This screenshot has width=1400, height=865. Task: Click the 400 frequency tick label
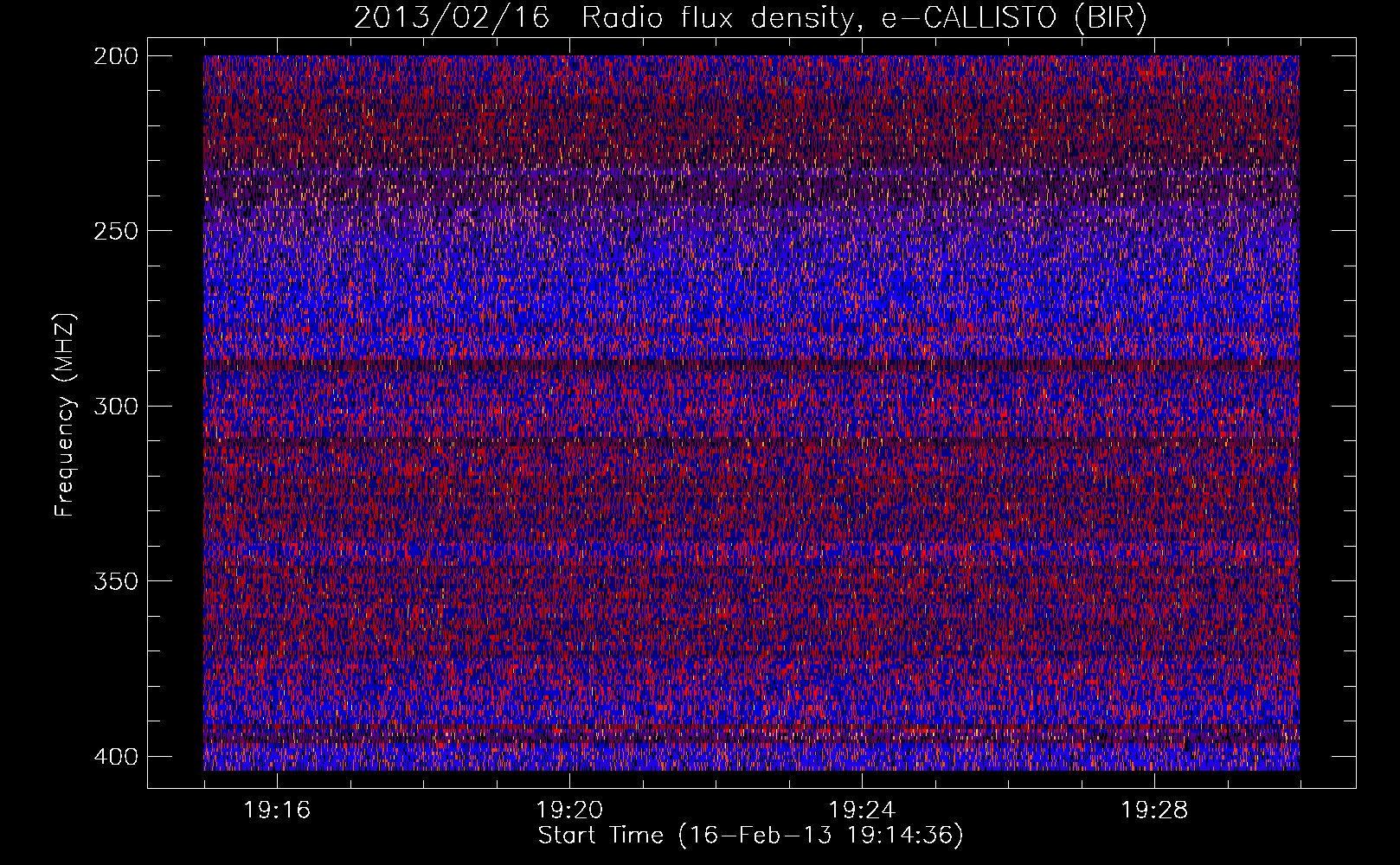point(115,757)
